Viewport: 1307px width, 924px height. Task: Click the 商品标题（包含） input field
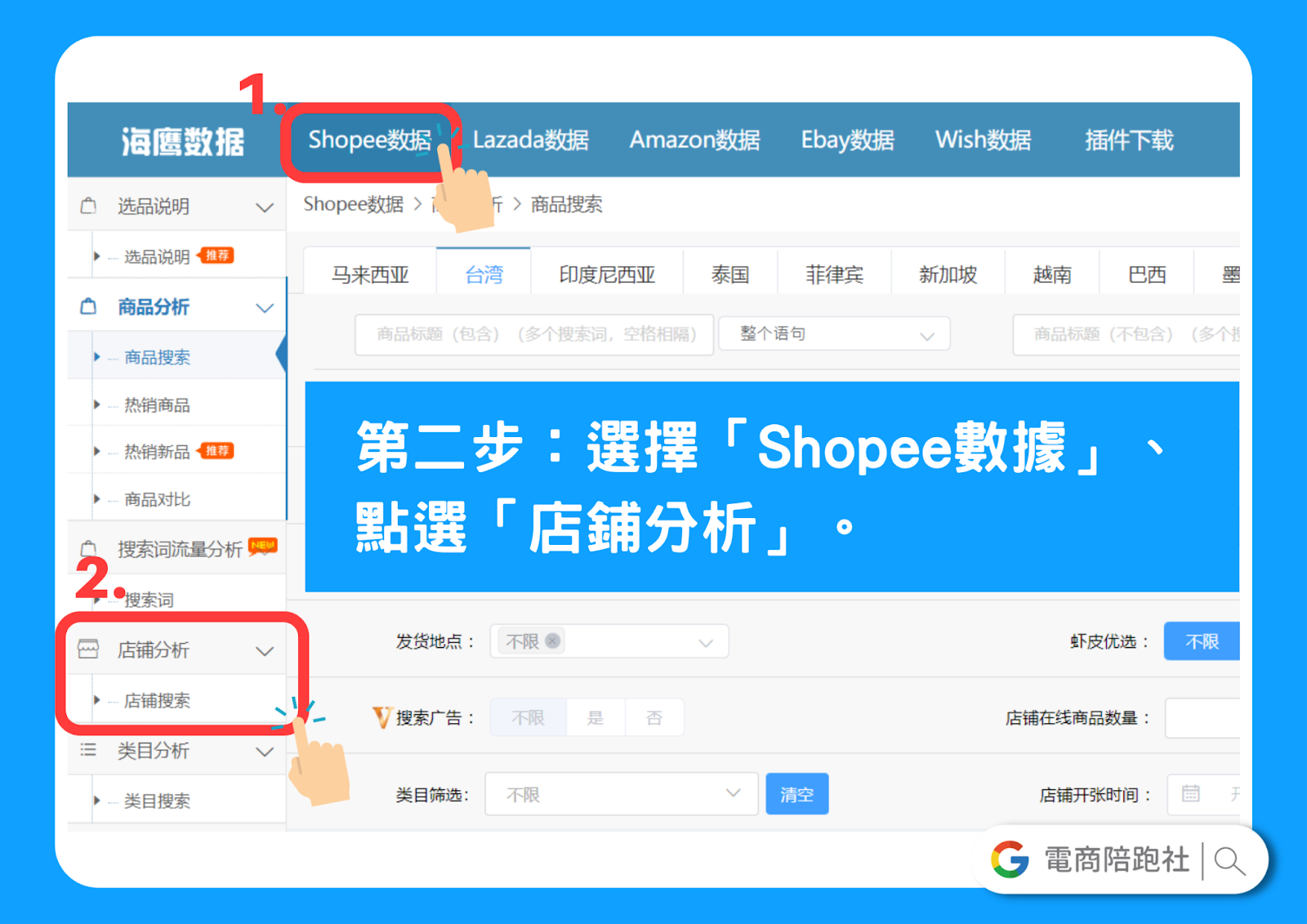534,334
